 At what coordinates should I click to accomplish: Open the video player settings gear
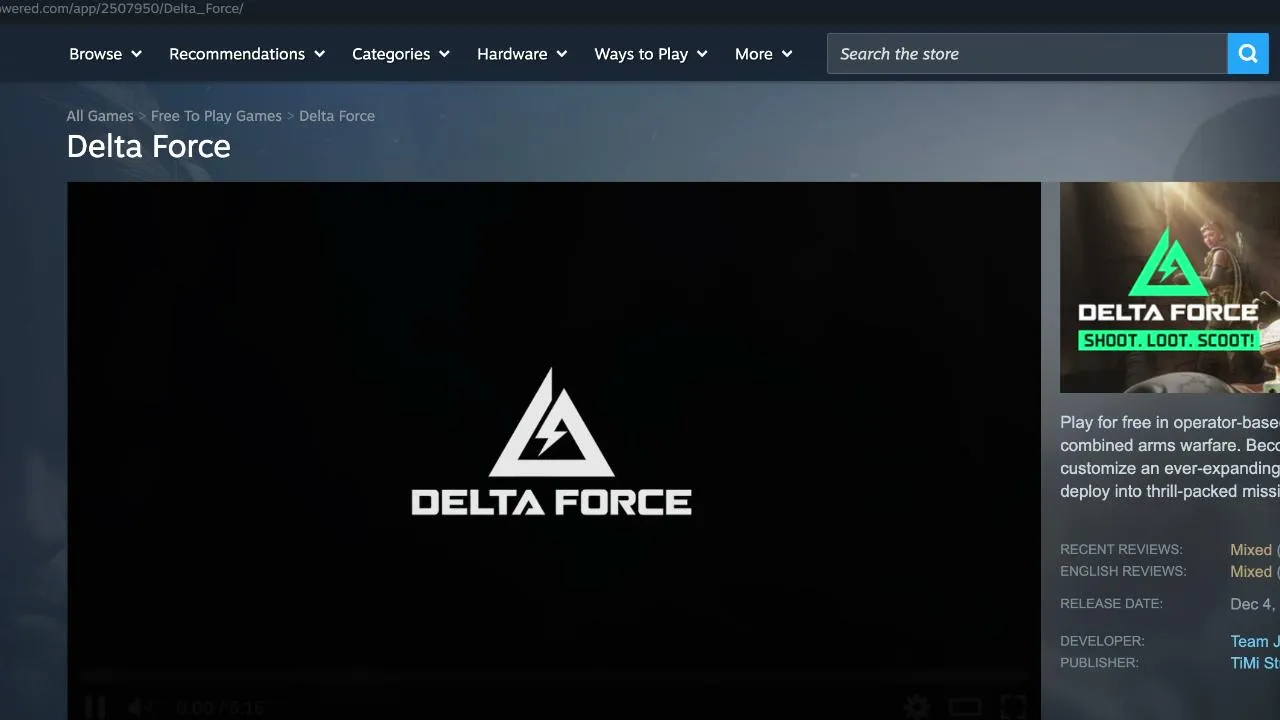coord(916,708)
